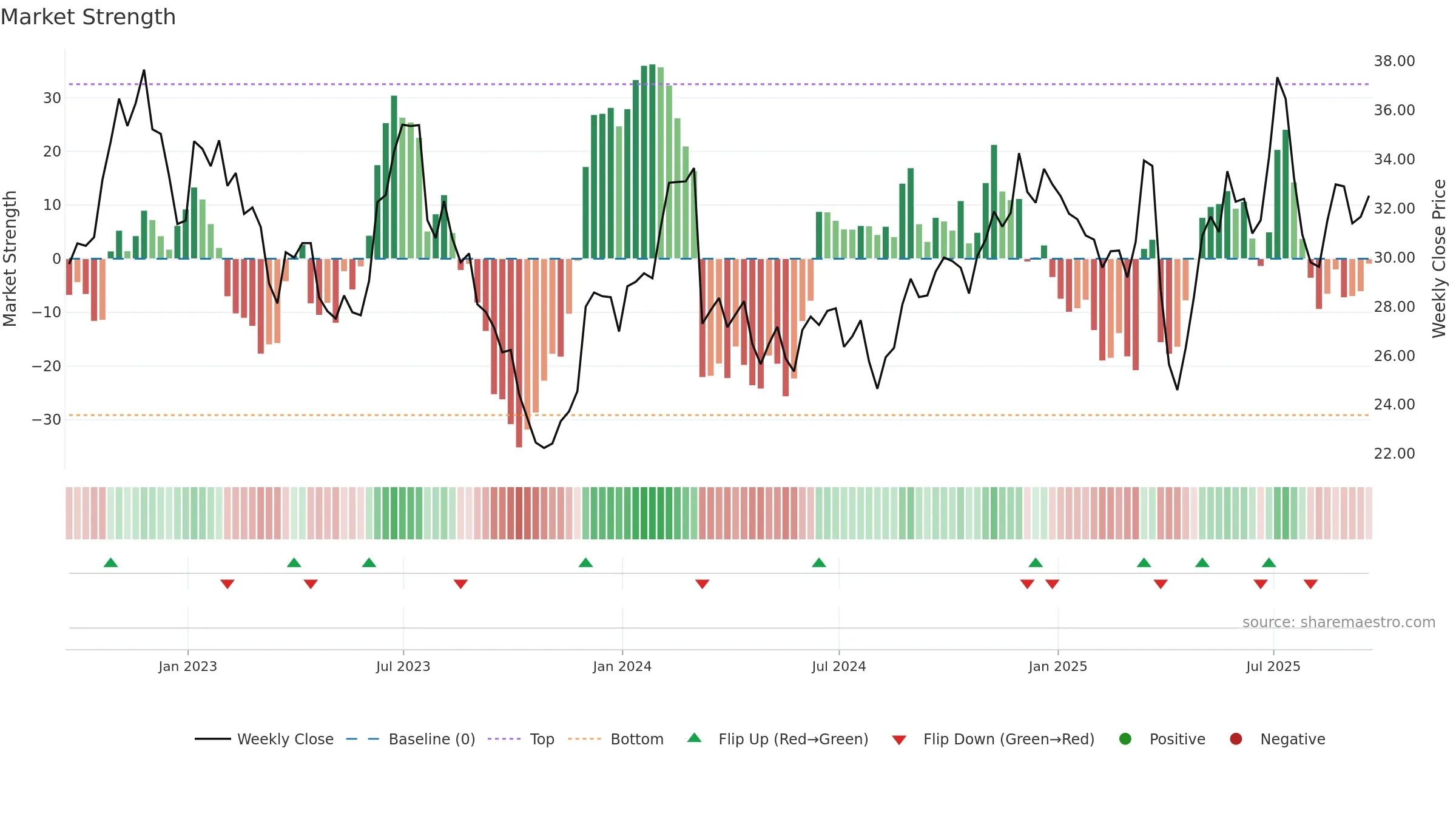Select the flip-down triangle just after Jan 2023
Screen dimensions: 1456x819
[x=227, y=584]
